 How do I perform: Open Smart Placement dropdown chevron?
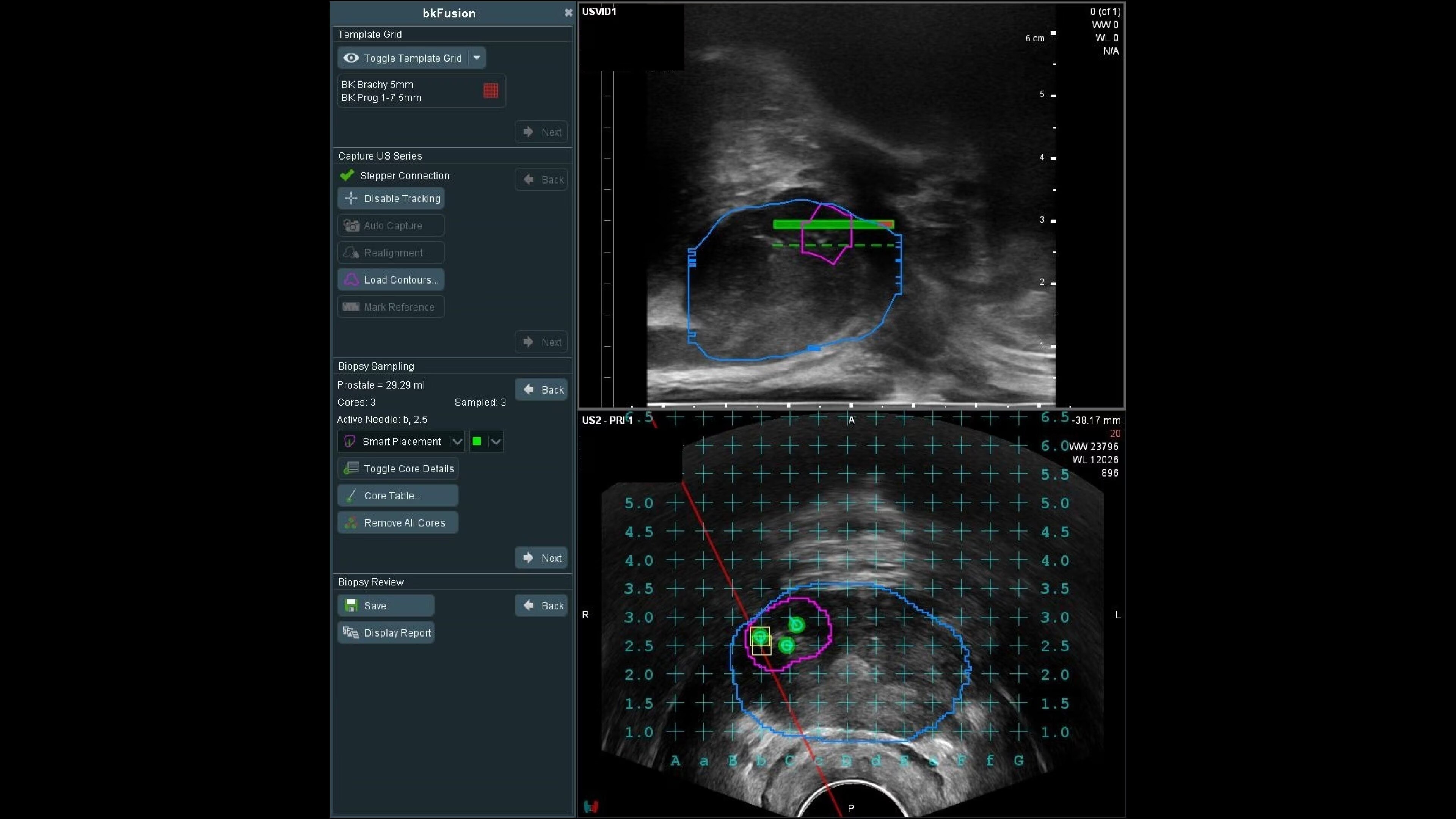click(x=457, y=441)
